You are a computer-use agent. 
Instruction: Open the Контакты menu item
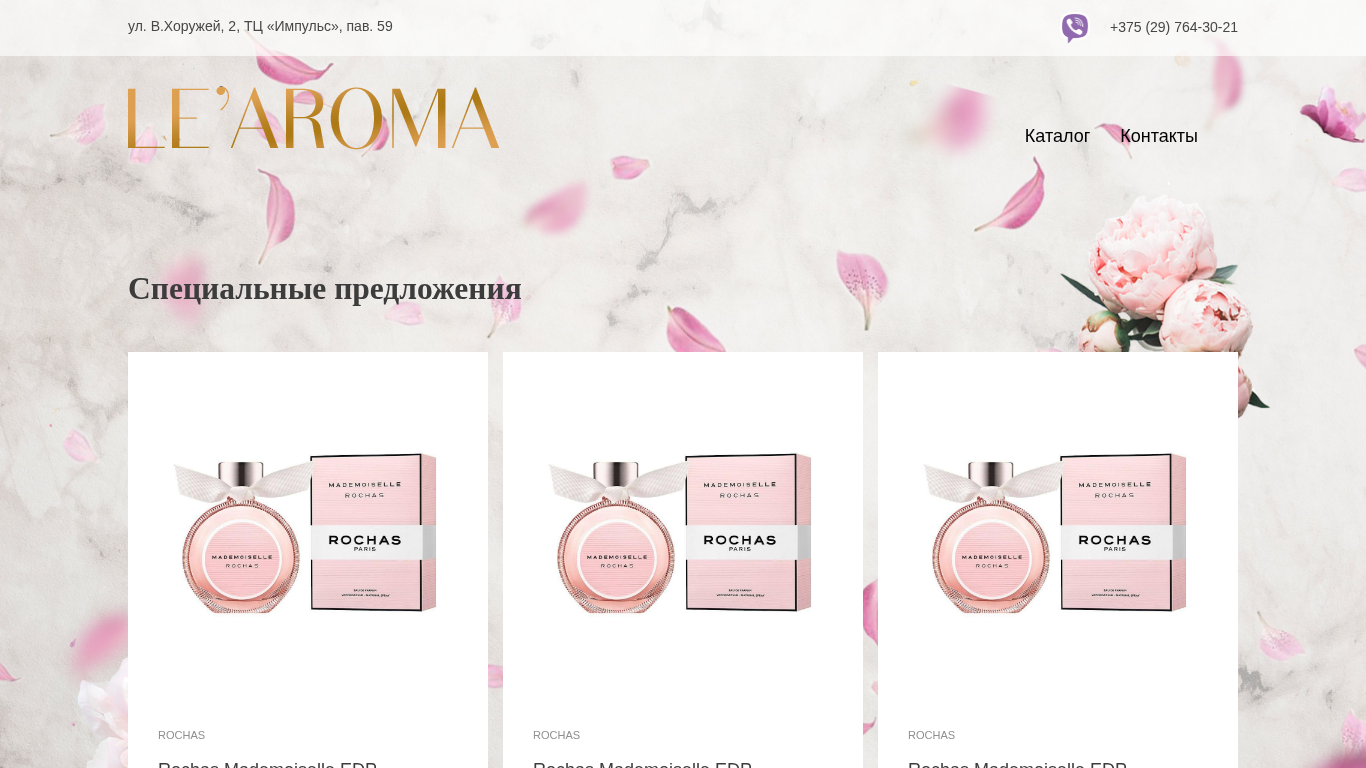[1159, 136]
